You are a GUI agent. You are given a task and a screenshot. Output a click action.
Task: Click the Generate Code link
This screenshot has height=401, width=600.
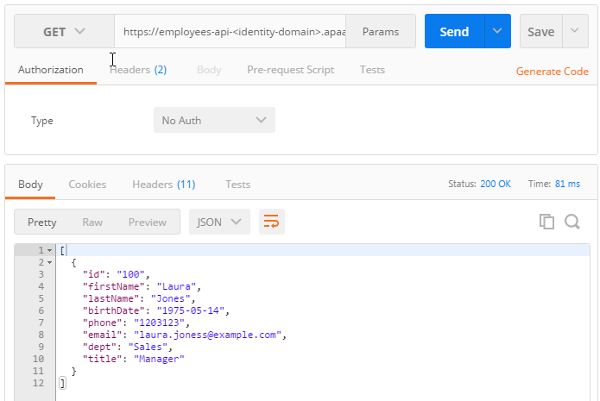click(552, 71)
